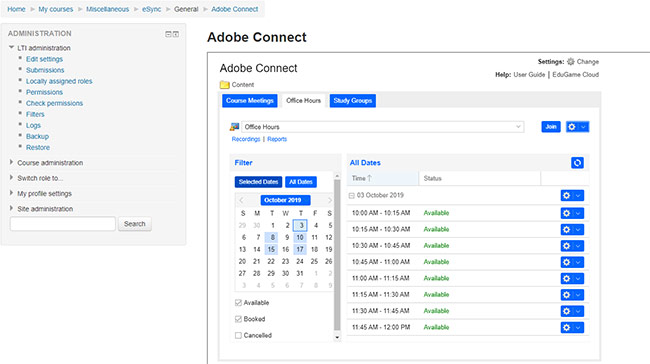Click the Settings gear icon next to Change
The height and width of the screenshot is (364, 650).
pyautogui.click(x=571, y=62)
